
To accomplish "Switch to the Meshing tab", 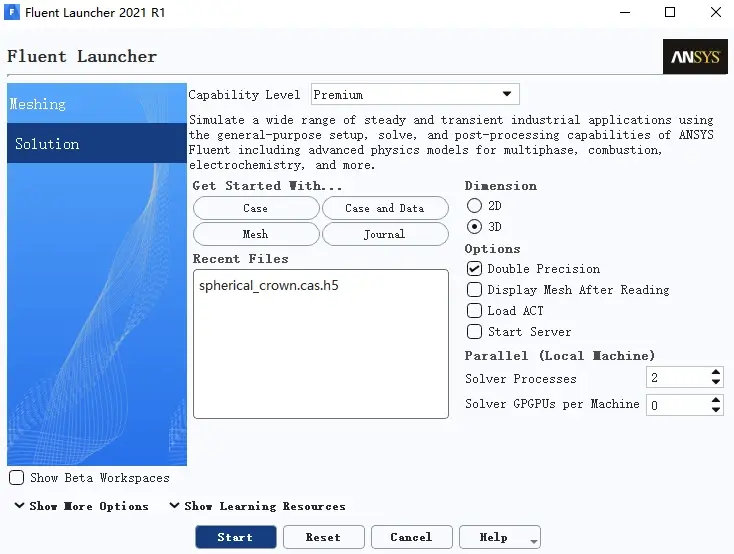I will 97,103.
